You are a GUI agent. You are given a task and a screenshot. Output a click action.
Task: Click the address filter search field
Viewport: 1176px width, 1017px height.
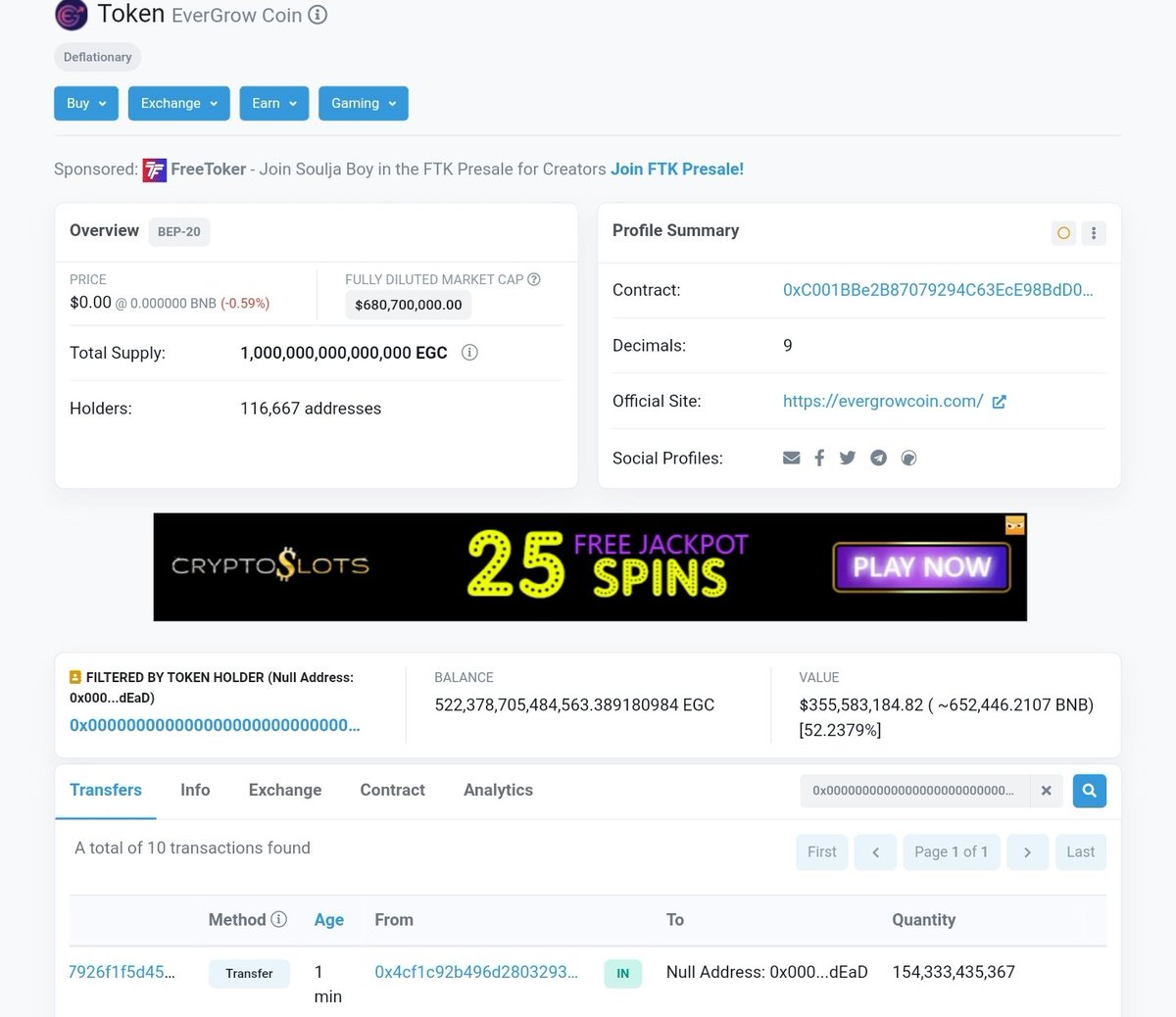(x=914, y=791)
